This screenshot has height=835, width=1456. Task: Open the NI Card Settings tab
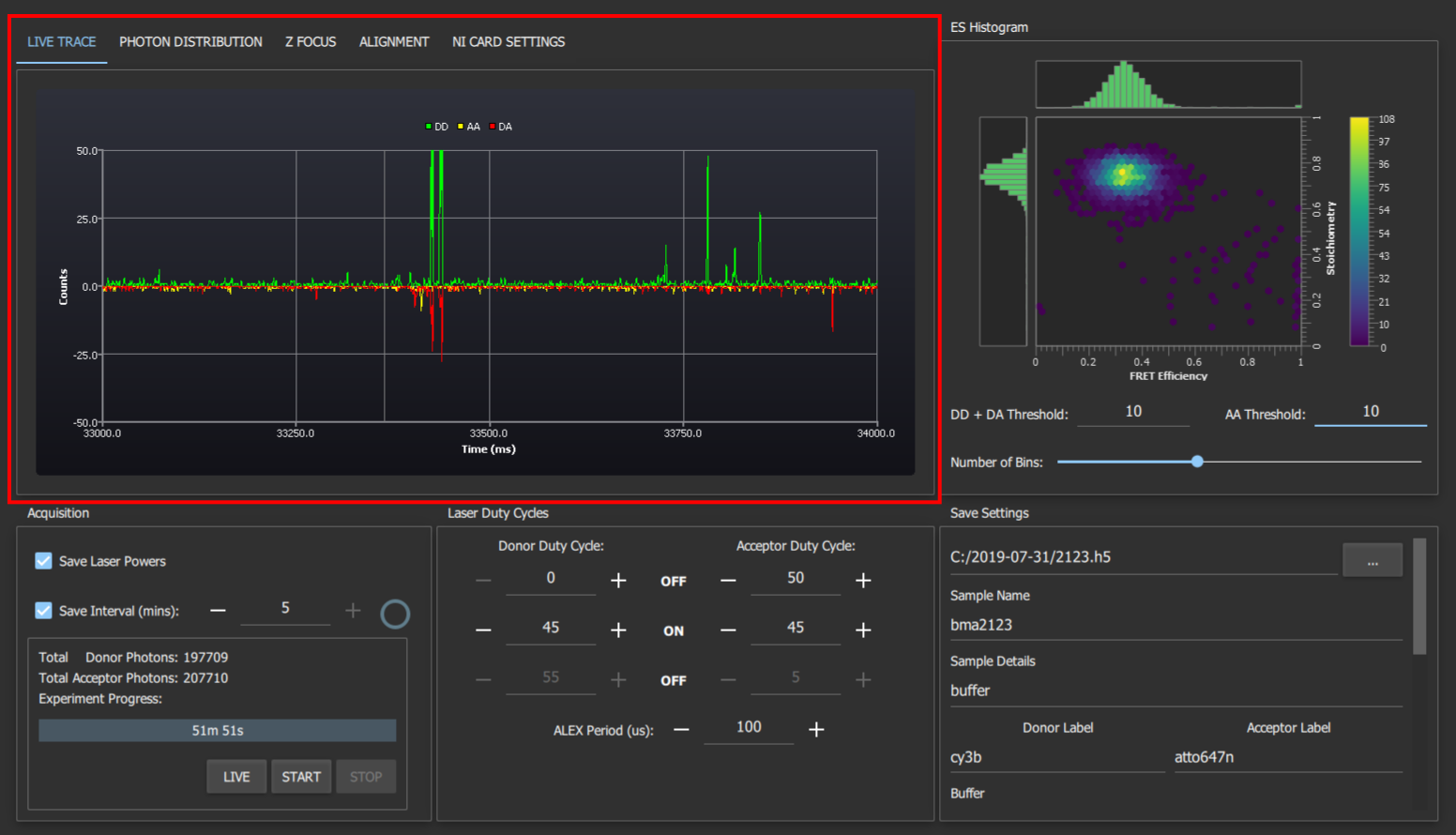tap(508, 42)
